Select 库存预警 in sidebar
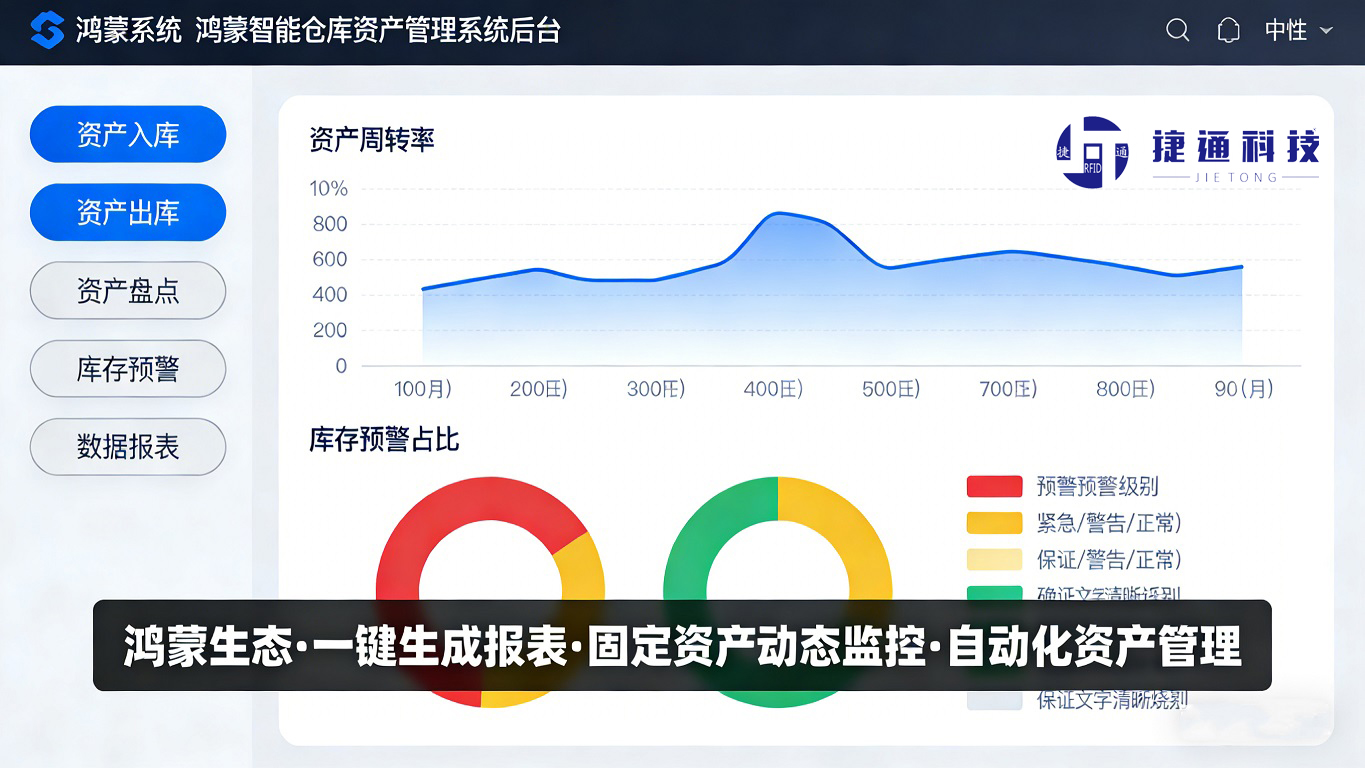 pos(128,368)
